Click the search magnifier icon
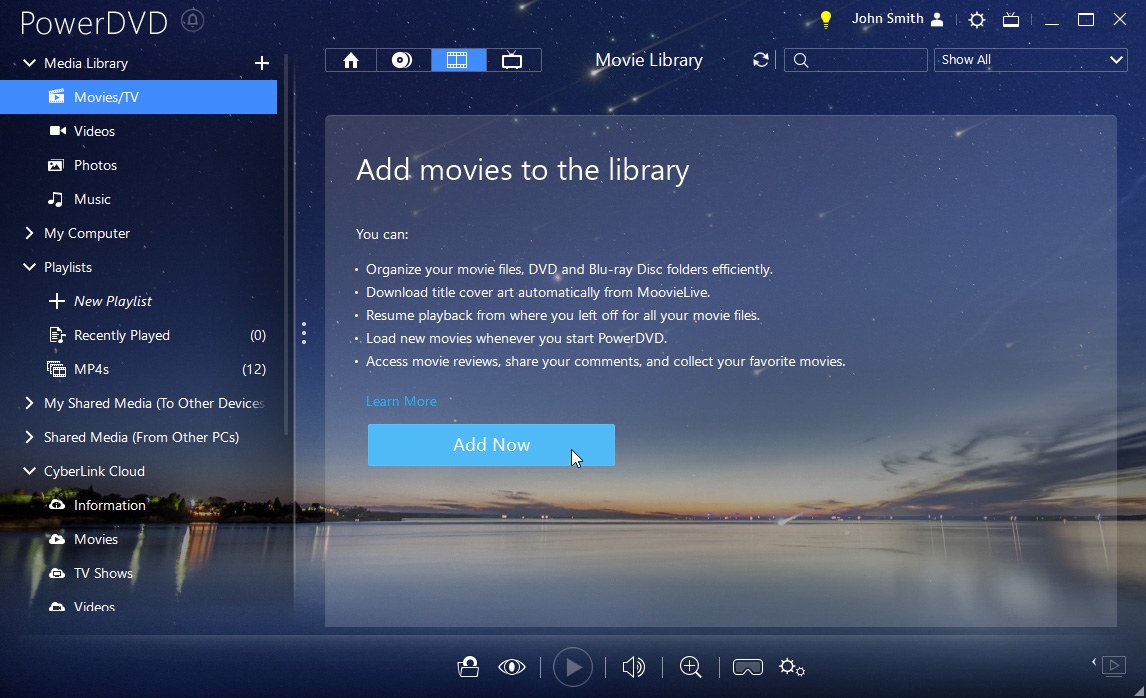The height and width of the screenshot is (698, 1146). click(x=801, y=60)
